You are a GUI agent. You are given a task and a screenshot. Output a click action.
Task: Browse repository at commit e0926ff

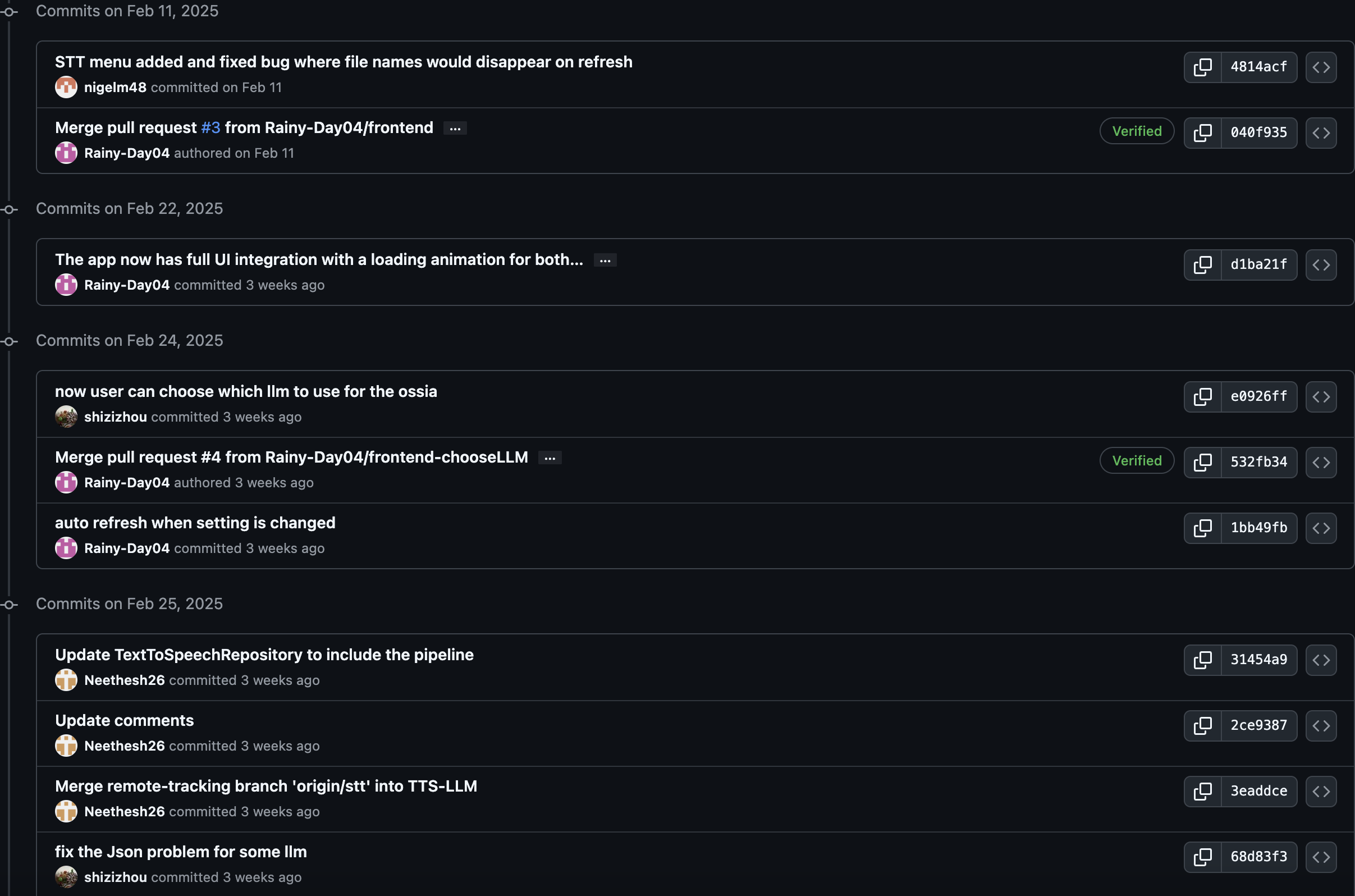(x=1321, y=397)
